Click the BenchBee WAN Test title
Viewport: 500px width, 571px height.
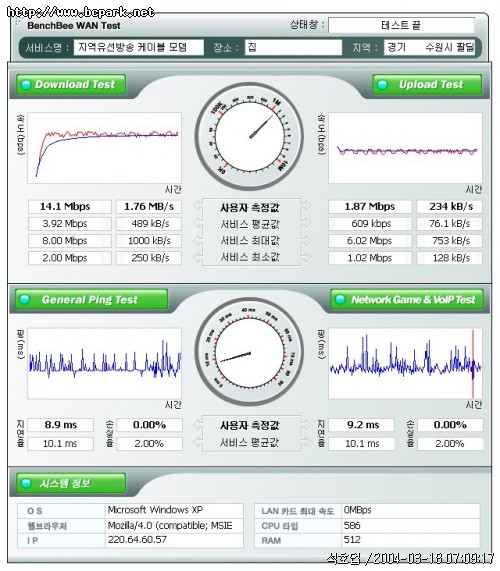tap(74, 25)
